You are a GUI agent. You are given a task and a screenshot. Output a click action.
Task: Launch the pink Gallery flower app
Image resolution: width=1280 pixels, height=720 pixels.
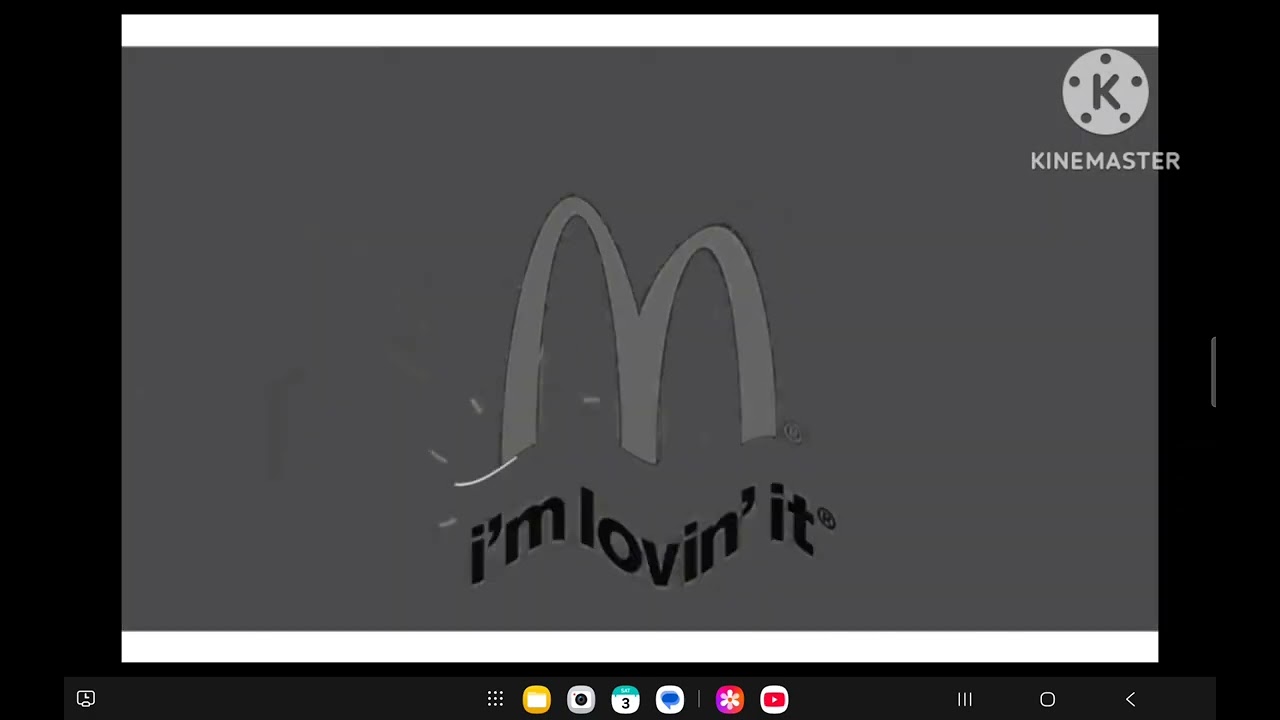point(730,699)
